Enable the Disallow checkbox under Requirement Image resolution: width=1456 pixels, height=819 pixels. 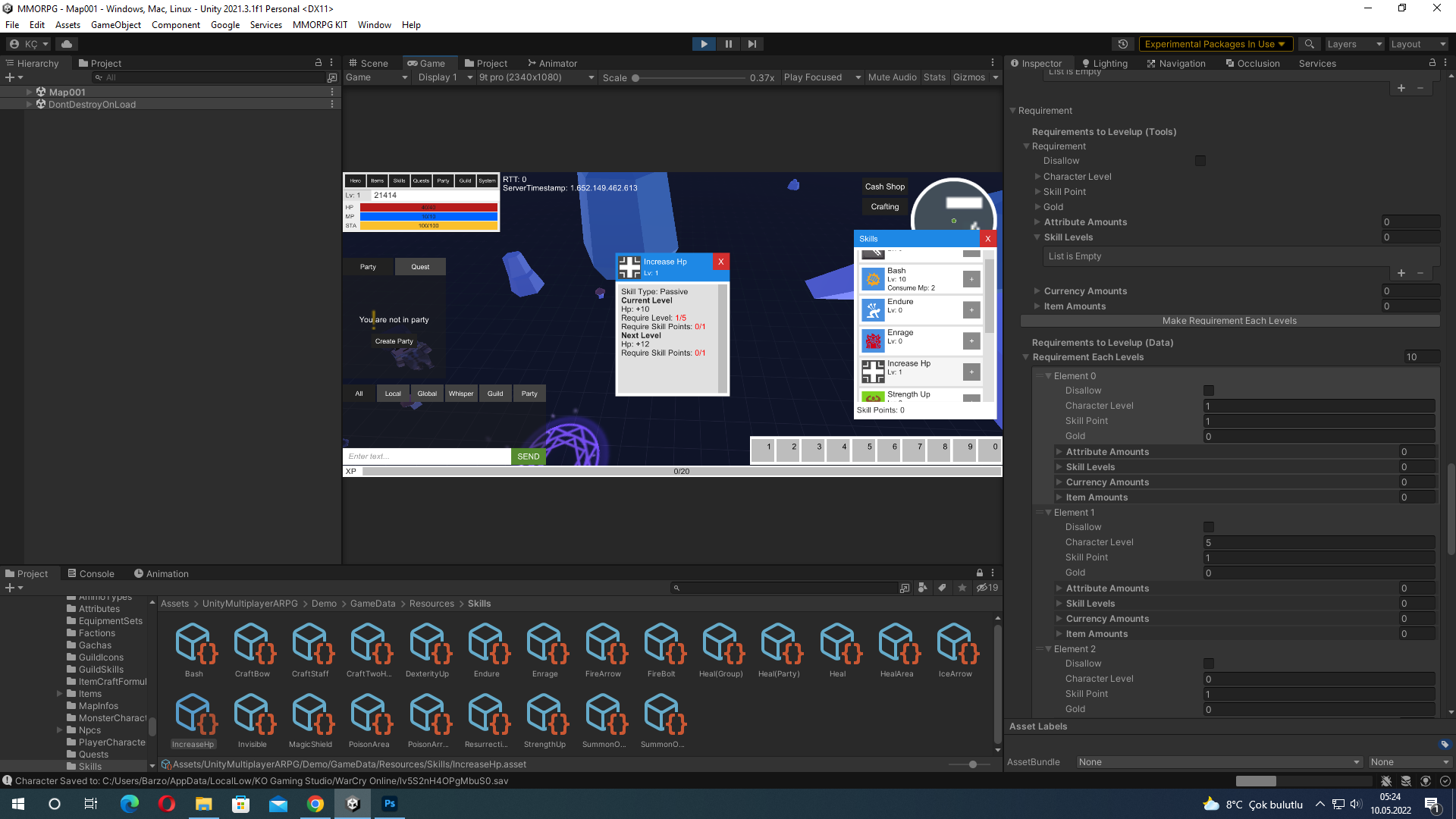1200,160
